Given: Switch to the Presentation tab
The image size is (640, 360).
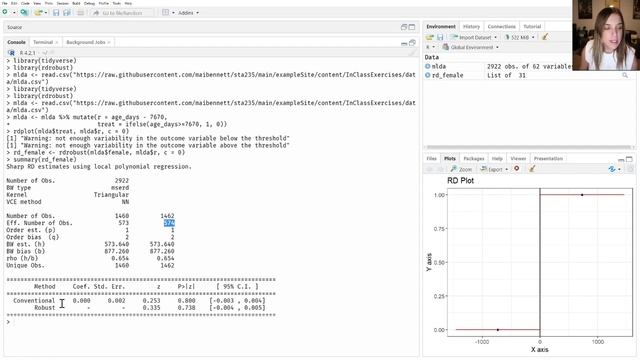Looking at the screenshot, I should coord(548,158).
